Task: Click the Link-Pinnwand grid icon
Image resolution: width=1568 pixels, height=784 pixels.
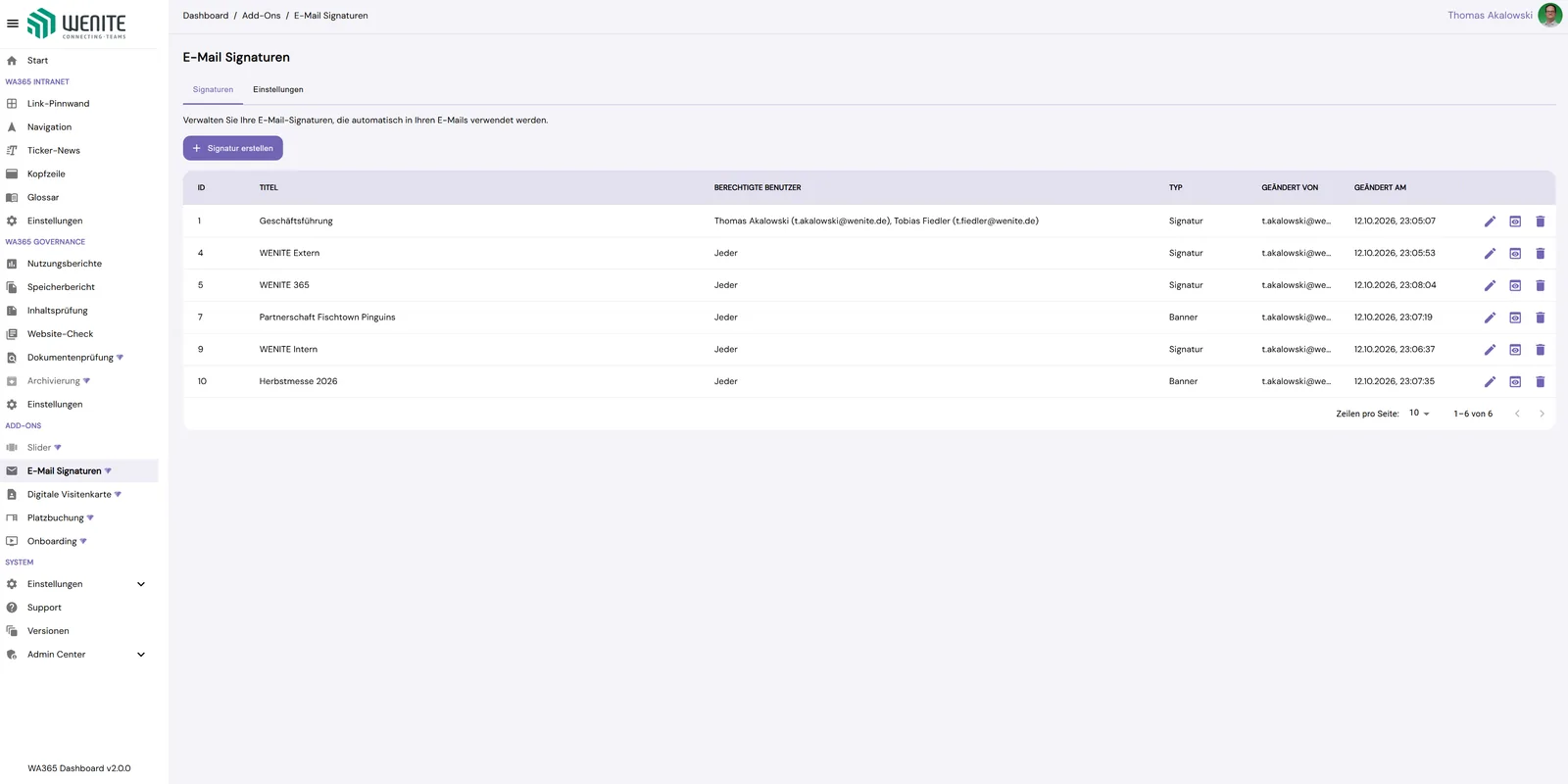Action: (12, 104)
